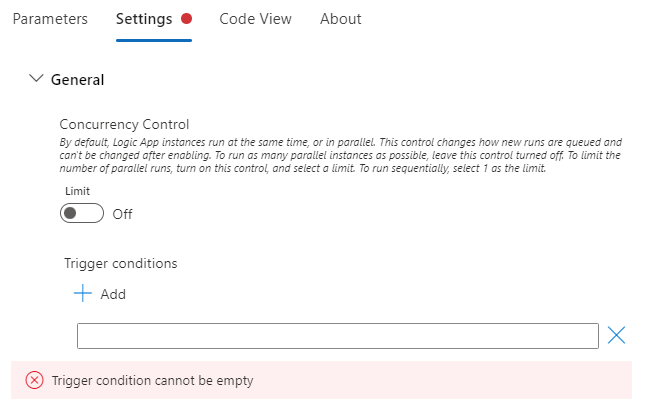Click the Trigger conditions label
This screenshot has height=409, width=654.
coord(120,263)
